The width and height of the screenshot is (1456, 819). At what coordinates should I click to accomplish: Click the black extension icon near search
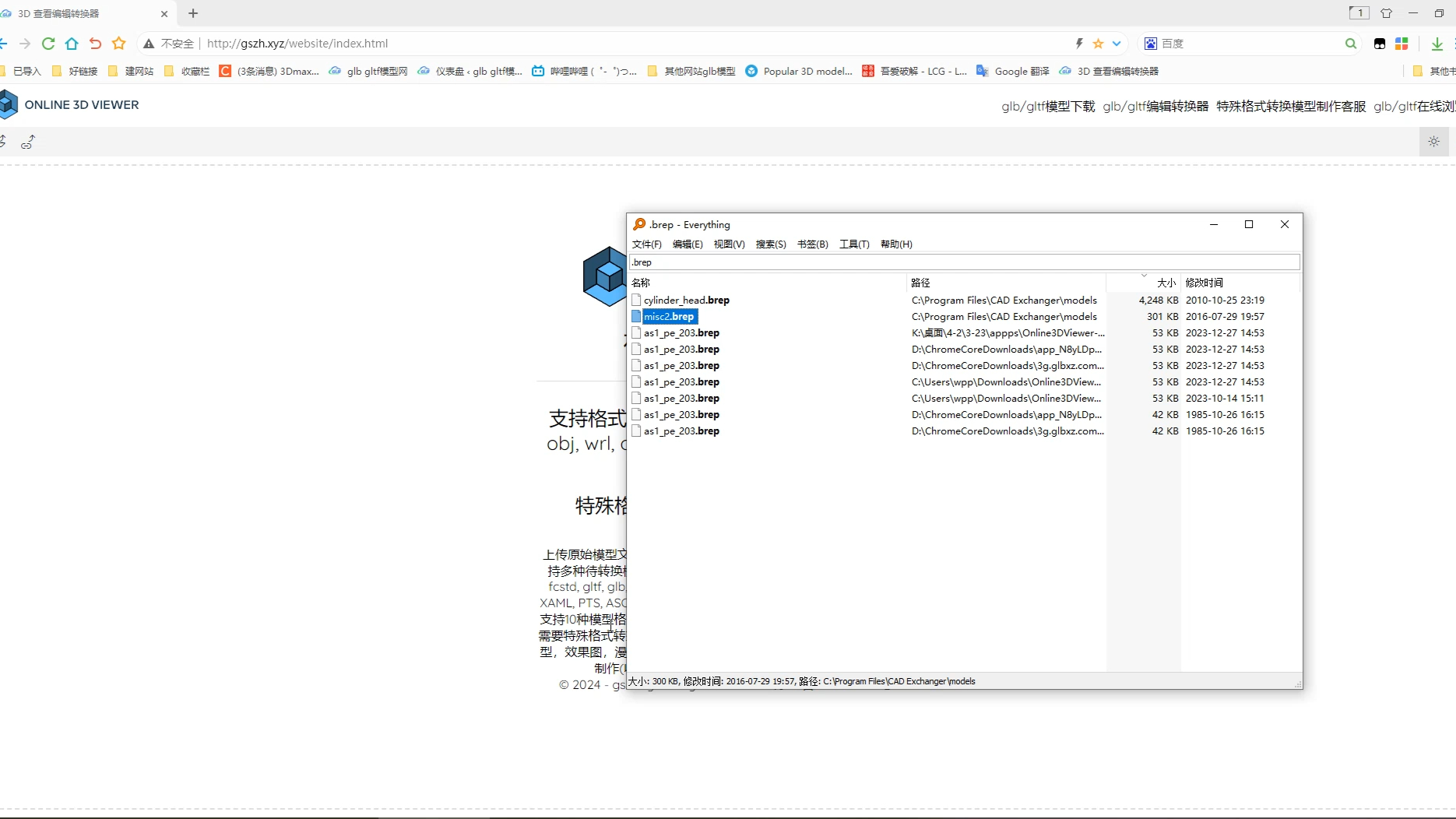(x=1380, y=44)
